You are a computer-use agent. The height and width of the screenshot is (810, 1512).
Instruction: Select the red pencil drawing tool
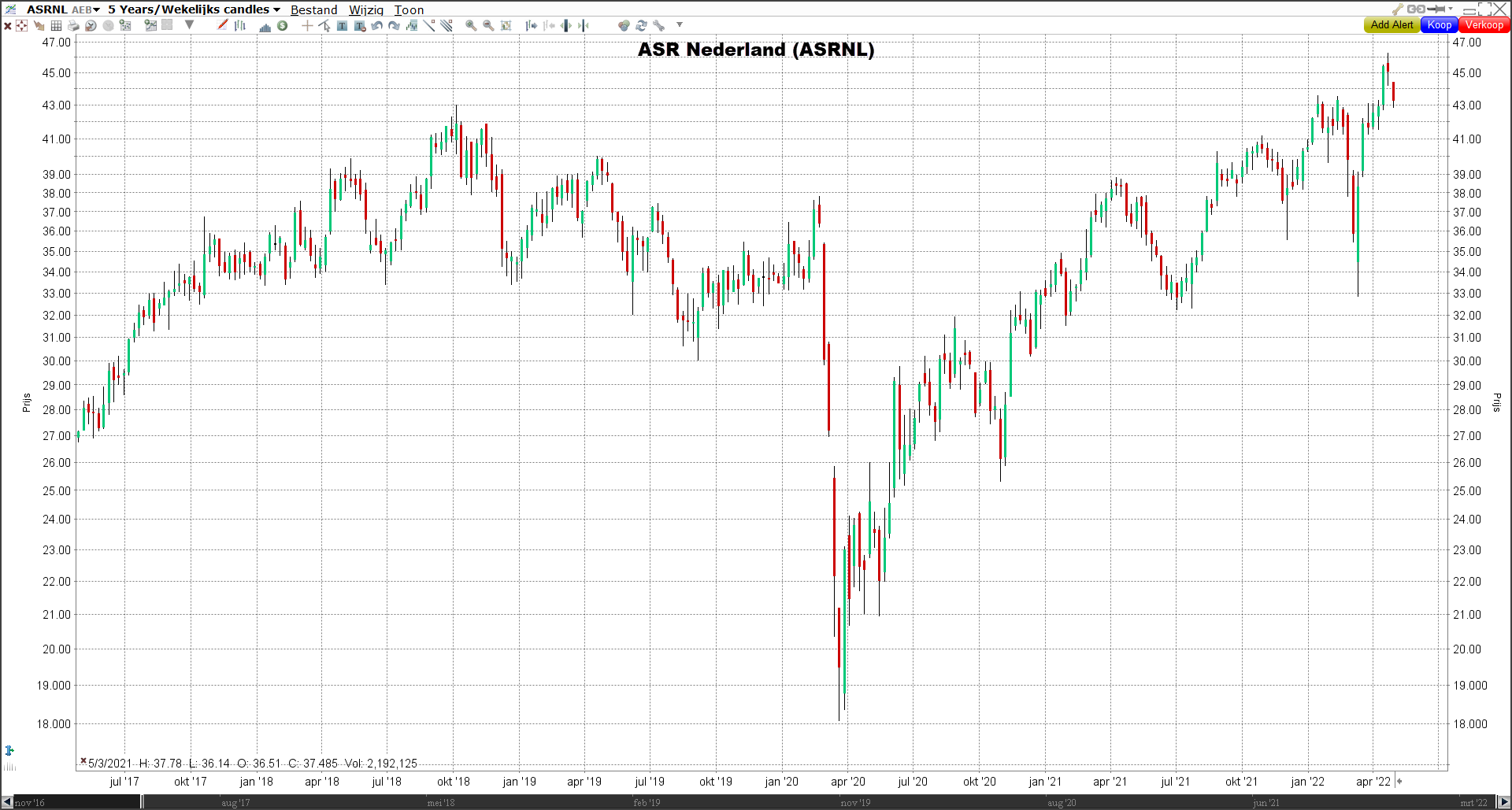click(x=223, y=24)
